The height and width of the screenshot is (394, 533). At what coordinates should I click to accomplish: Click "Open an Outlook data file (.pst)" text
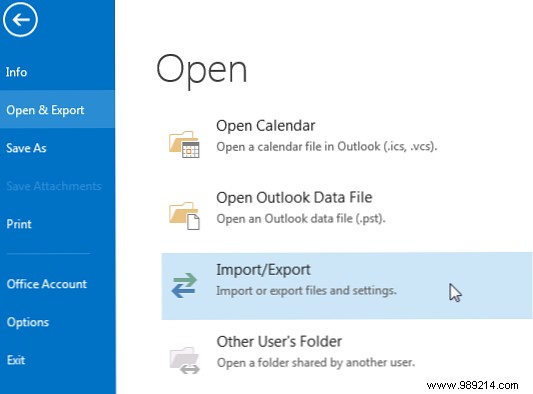(x=301, y=218)
